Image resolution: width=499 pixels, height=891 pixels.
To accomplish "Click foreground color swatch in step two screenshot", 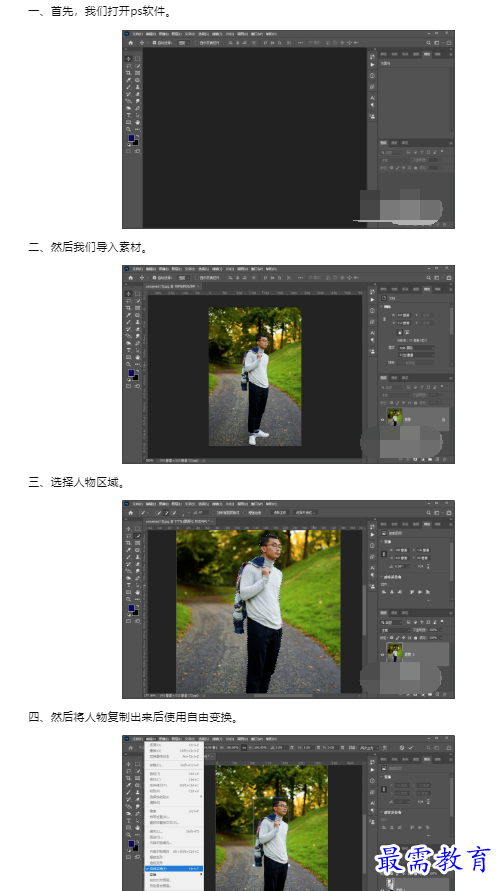I will [x=131, y=373].
